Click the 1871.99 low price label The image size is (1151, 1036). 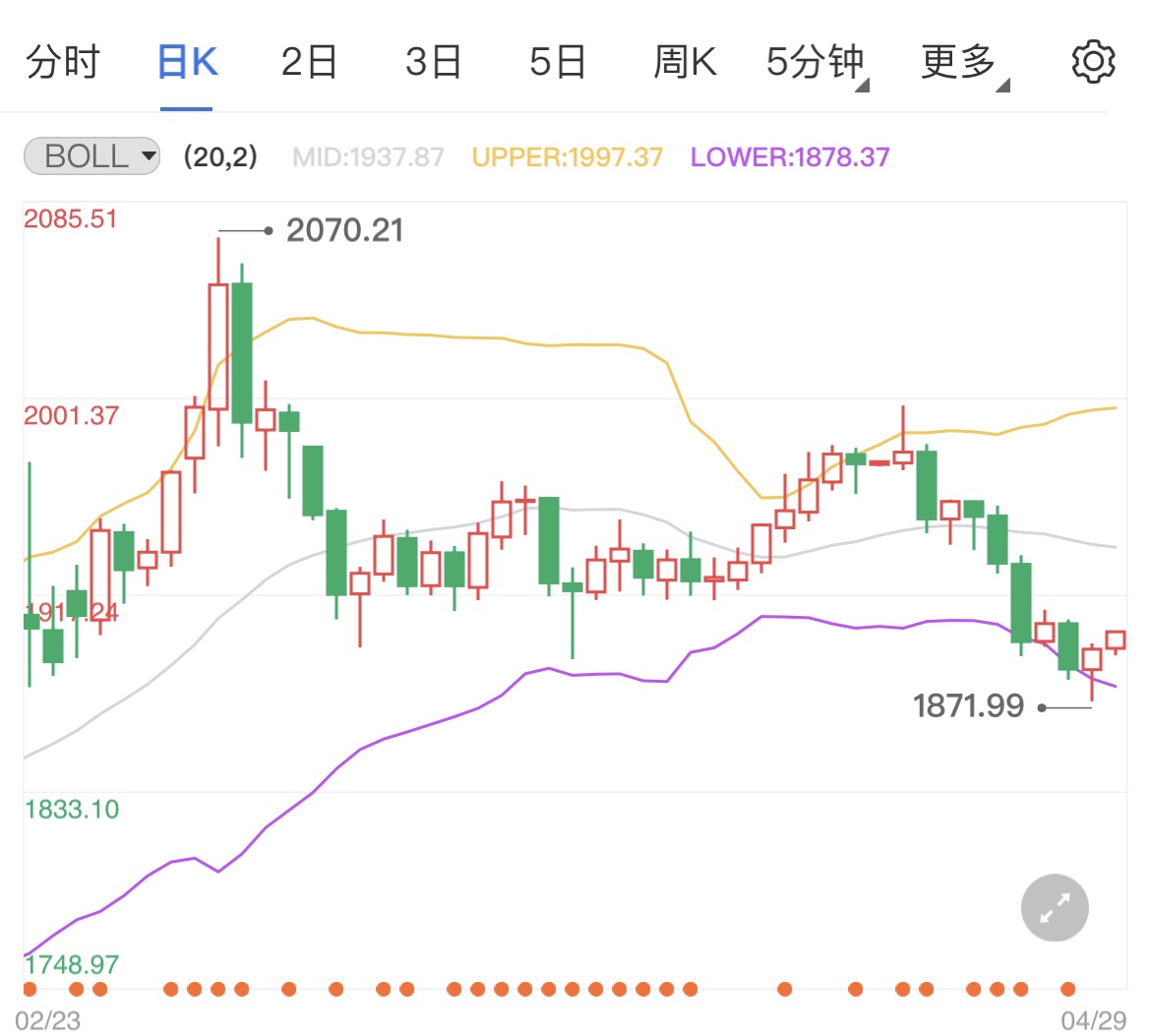click(x=967, y=706)
